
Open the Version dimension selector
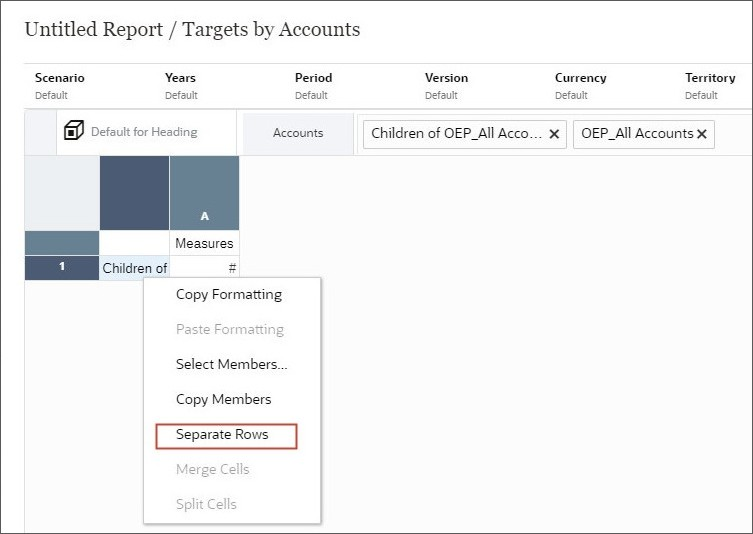click(x=446, y=86)
